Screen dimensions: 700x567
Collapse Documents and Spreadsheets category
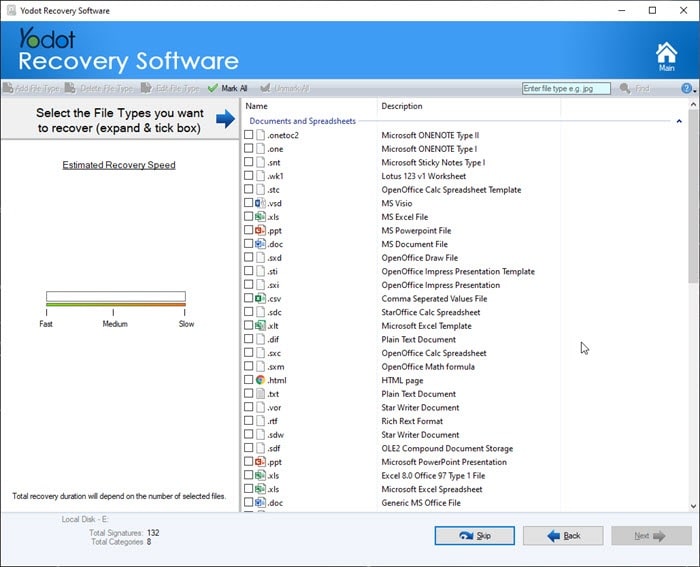(679, 121)
